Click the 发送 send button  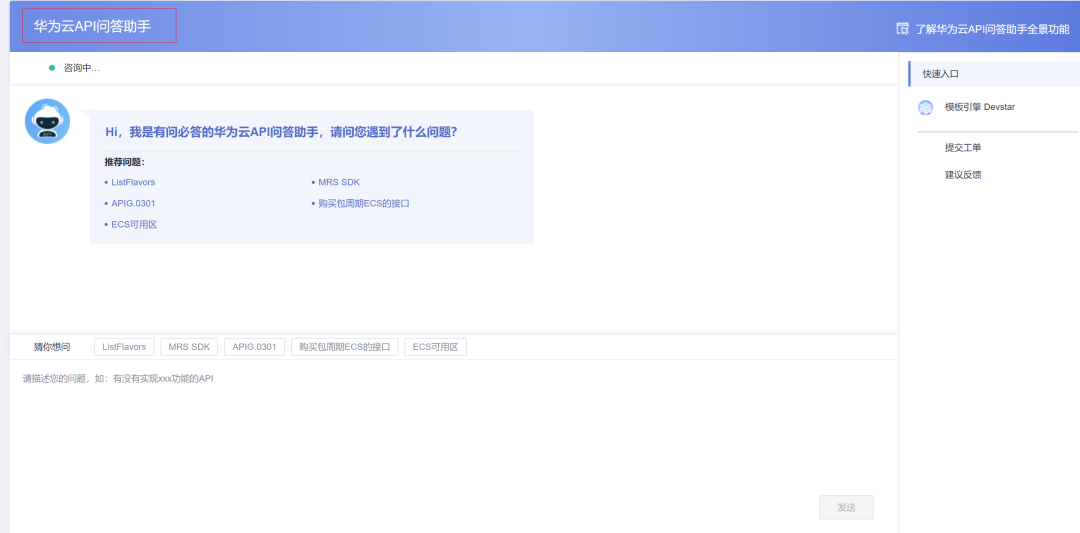(847, 508)
